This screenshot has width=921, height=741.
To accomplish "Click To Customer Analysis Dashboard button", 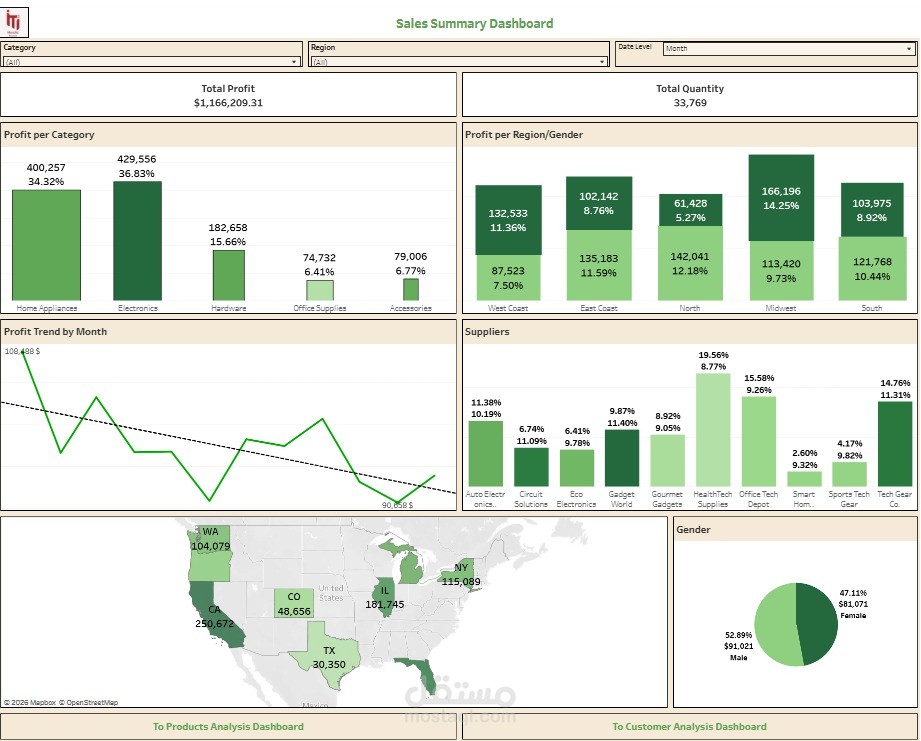I will pyautogui.click(x=690, y=727).
